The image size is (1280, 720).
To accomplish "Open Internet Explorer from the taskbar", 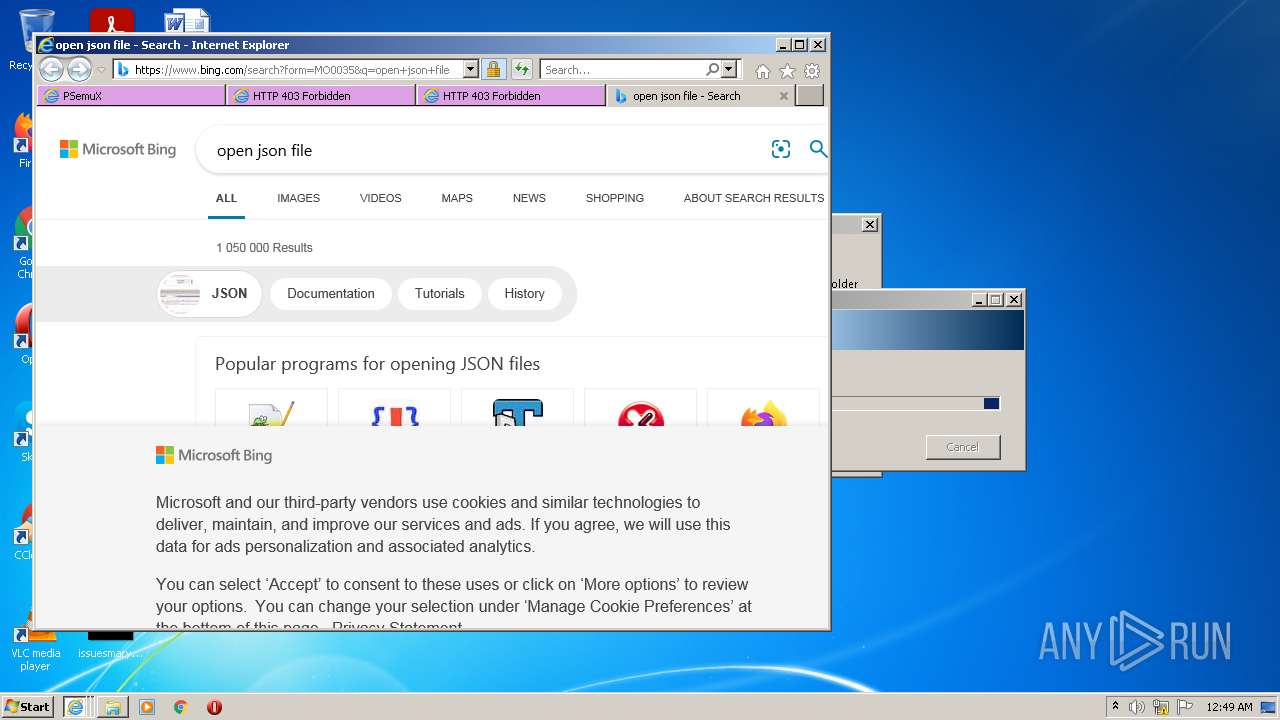I will pyautogui.click(x=75, y=707).
